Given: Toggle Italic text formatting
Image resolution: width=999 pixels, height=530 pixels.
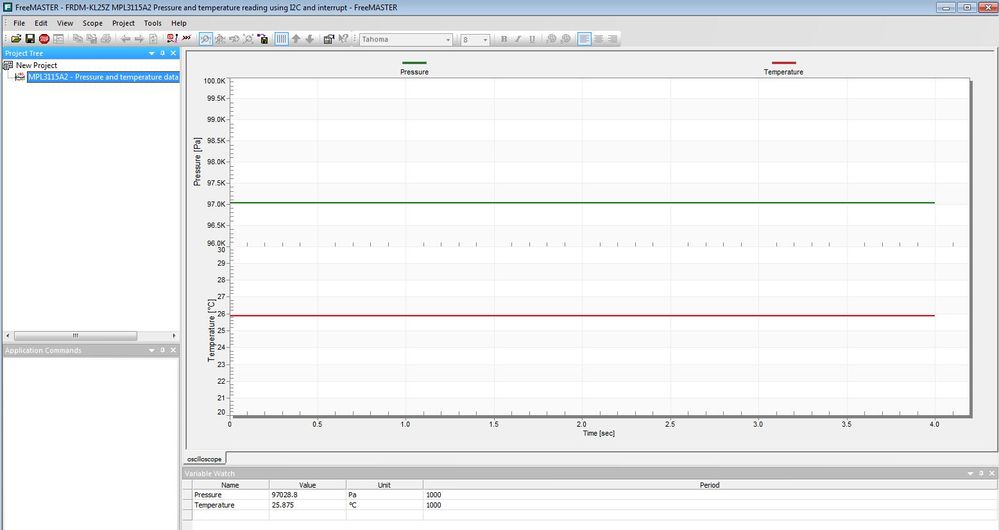Looking at the screenshot, I should 518,39.
